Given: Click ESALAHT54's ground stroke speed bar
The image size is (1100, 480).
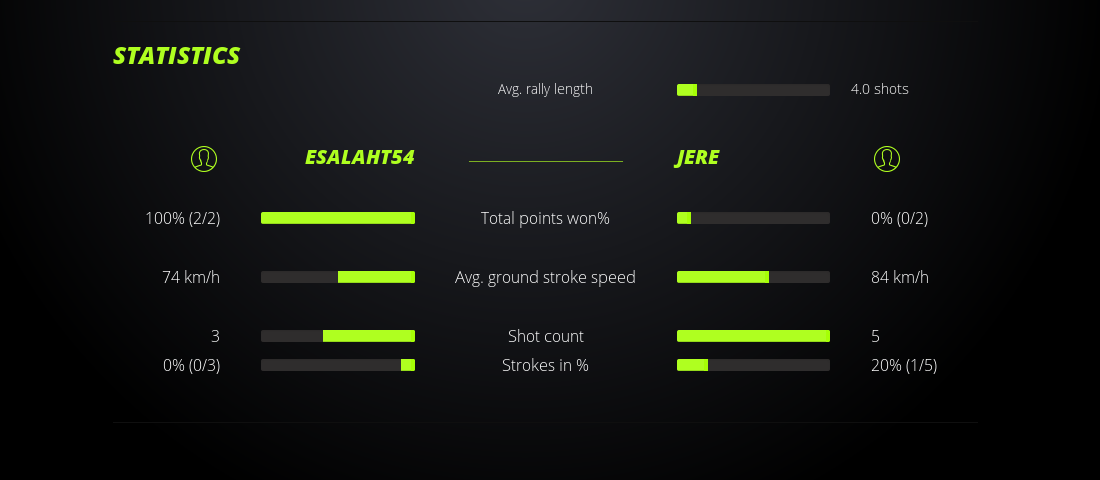Looking at the screenshot, I should [338, 277].
